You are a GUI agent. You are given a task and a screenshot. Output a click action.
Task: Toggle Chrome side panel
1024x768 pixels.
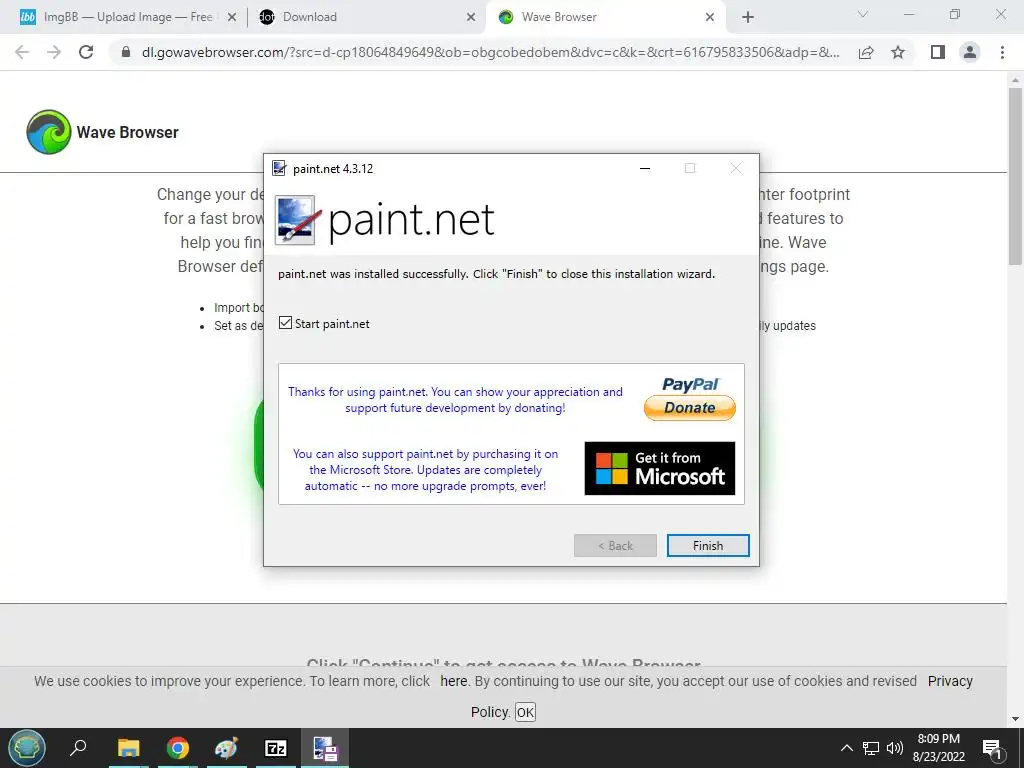click(x=938, y=52)
